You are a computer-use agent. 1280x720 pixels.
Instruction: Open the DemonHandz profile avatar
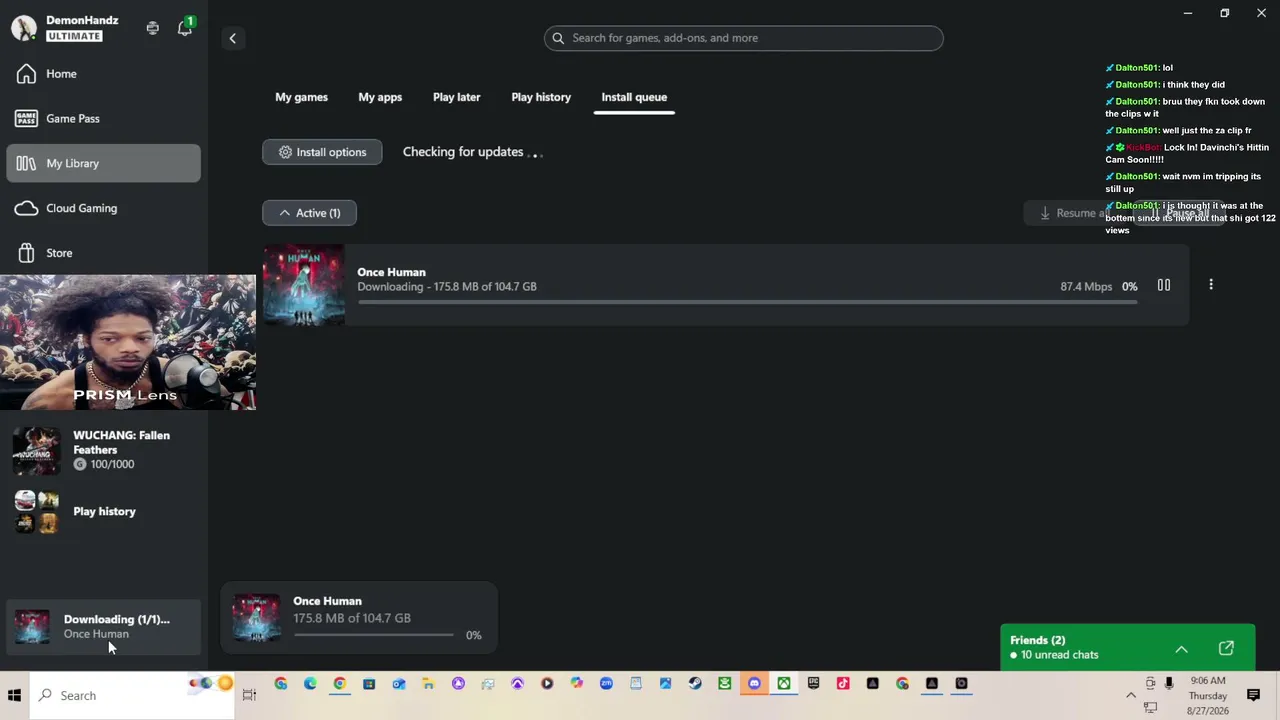tap(24, 28)
